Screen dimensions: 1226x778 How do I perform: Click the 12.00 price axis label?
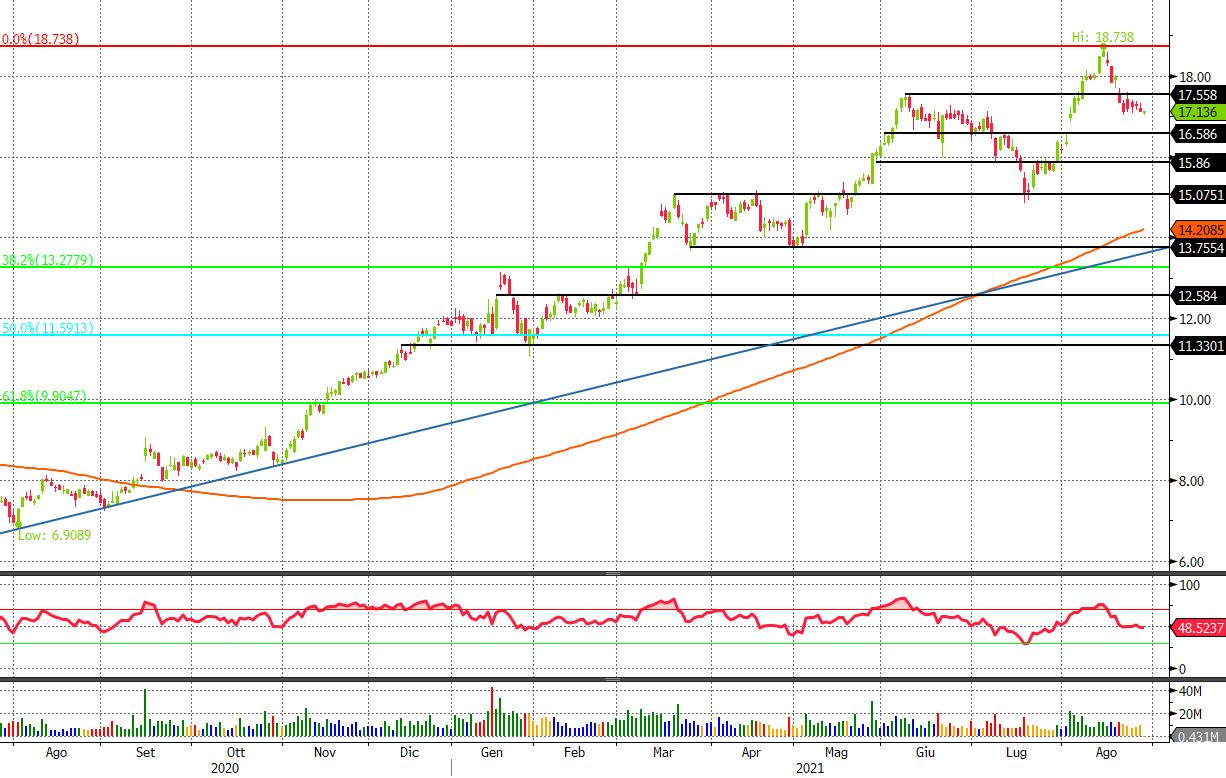[1196, 319]
